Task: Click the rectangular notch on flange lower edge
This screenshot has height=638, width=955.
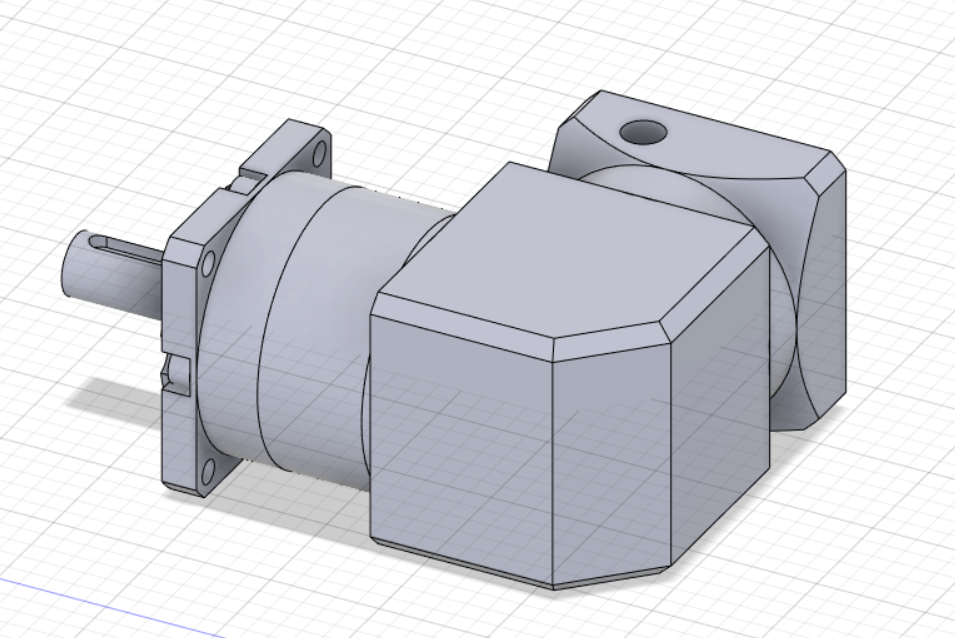Action: [x=177, y=375]
